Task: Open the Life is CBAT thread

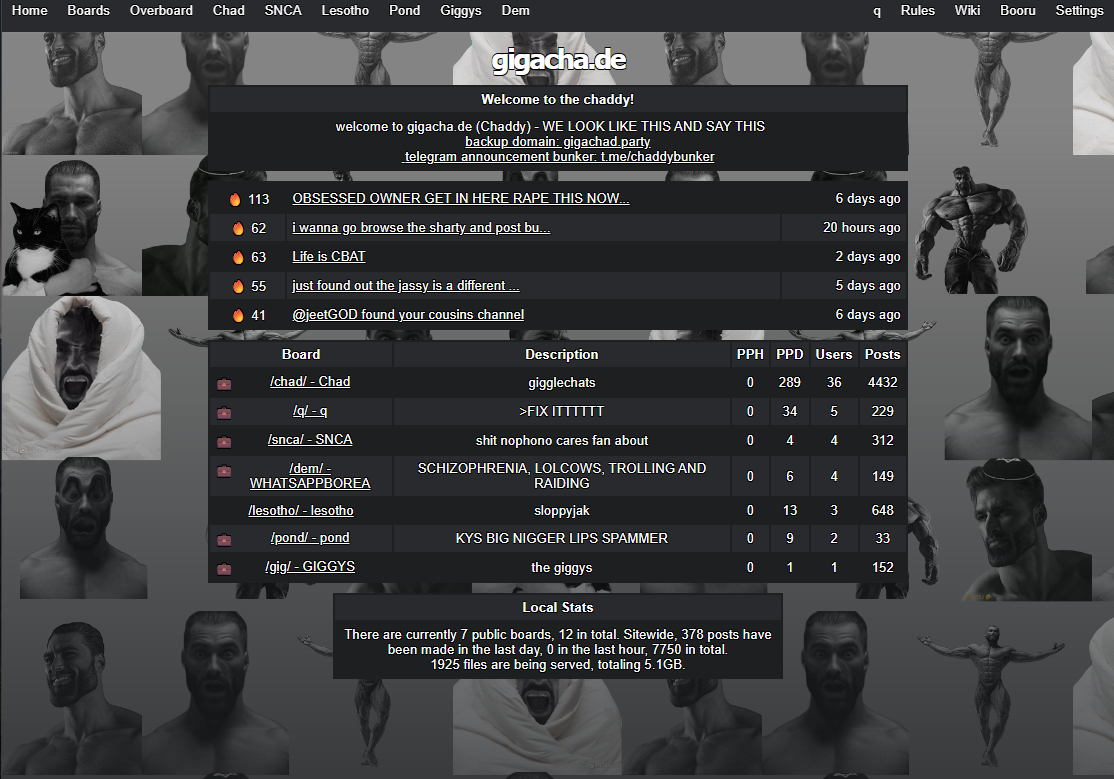Action: tap(328, 257)
